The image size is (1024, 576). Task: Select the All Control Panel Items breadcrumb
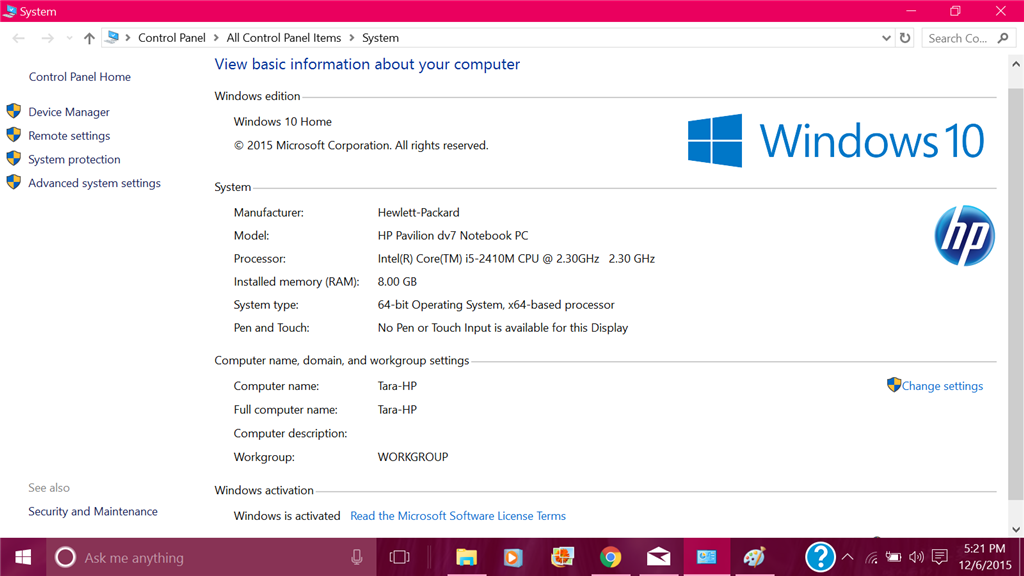click(x=283, y=38)
